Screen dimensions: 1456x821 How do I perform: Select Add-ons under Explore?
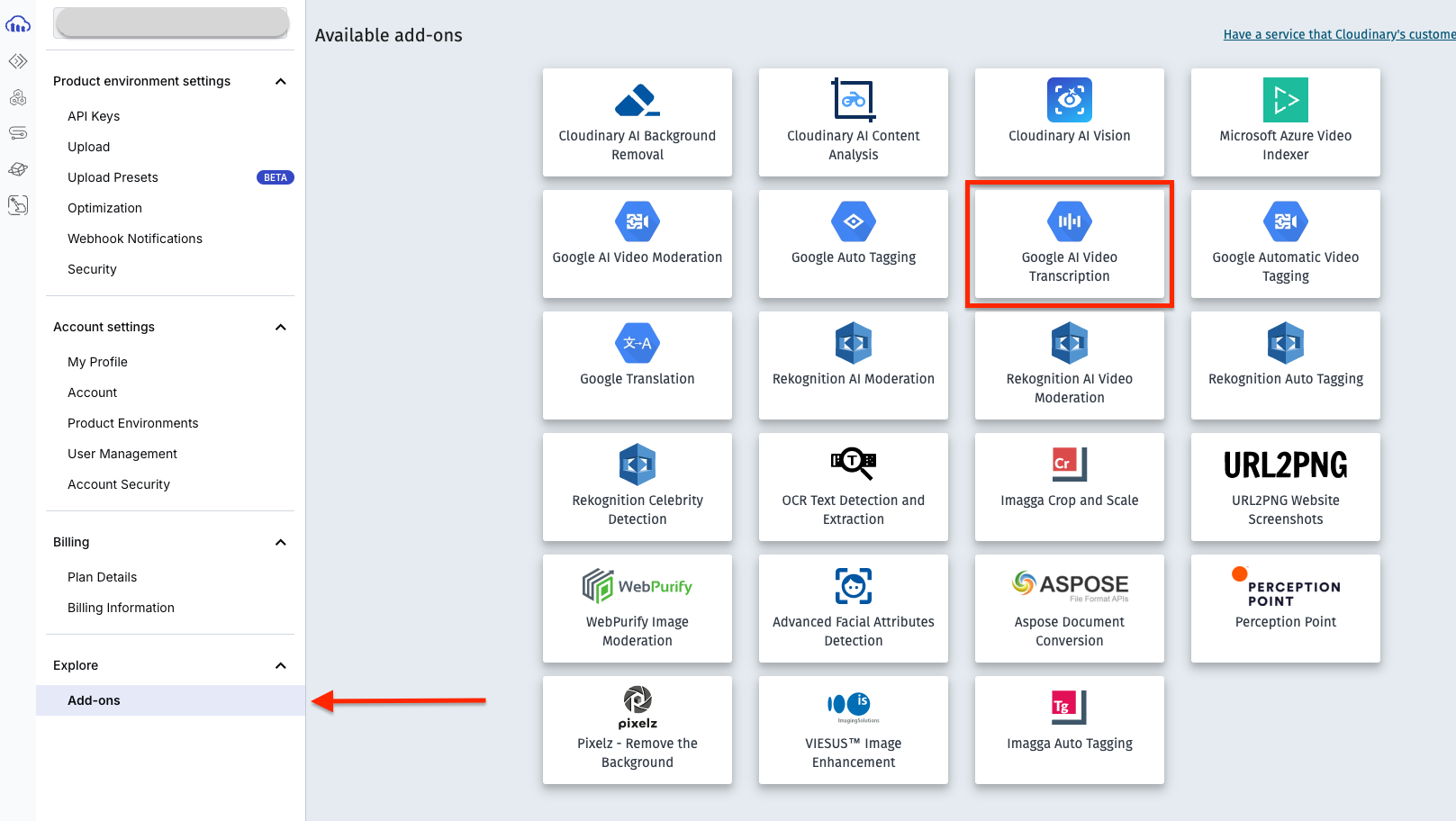(94, 699)
